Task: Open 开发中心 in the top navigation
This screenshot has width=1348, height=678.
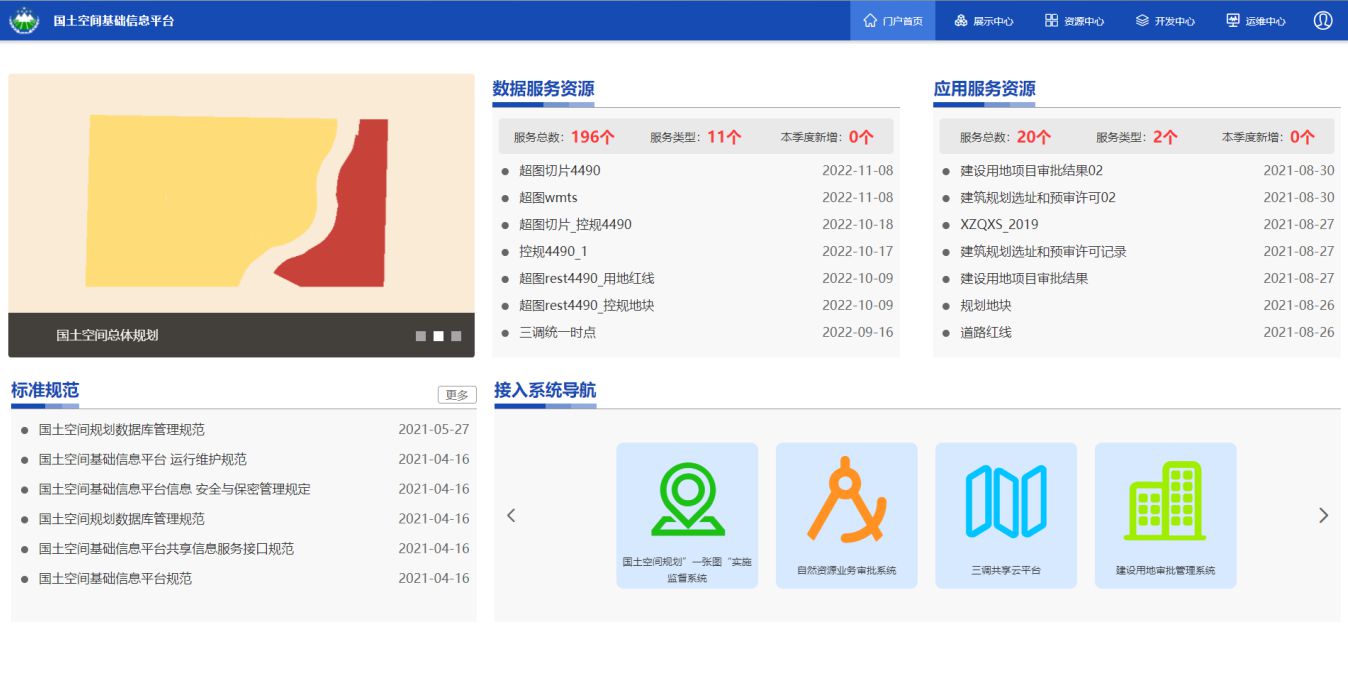Action: click(x=1165, y=21)
